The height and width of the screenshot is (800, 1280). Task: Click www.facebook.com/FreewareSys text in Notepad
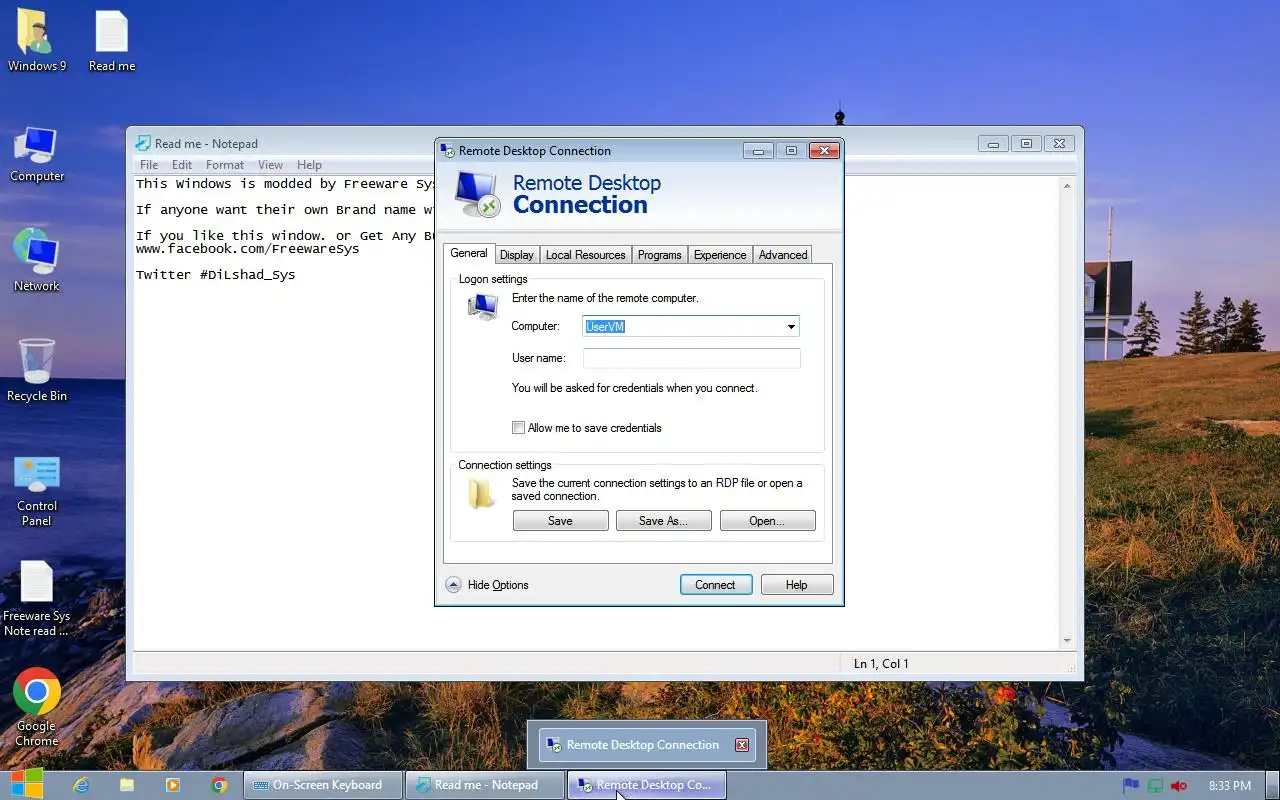[x=248, y=249]
